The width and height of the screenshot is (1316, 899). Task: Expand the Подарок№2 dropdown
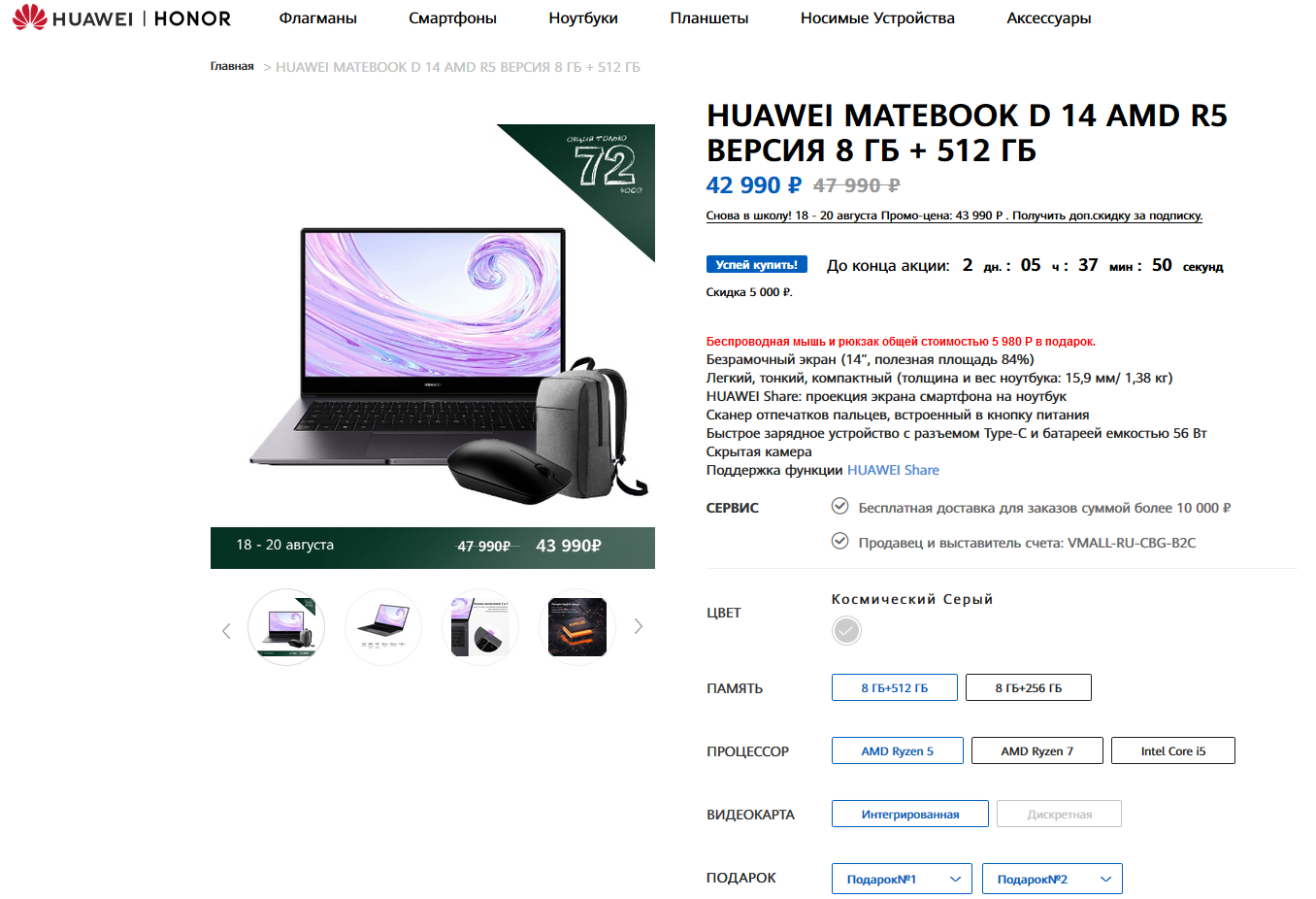(x=1052, y=879)
